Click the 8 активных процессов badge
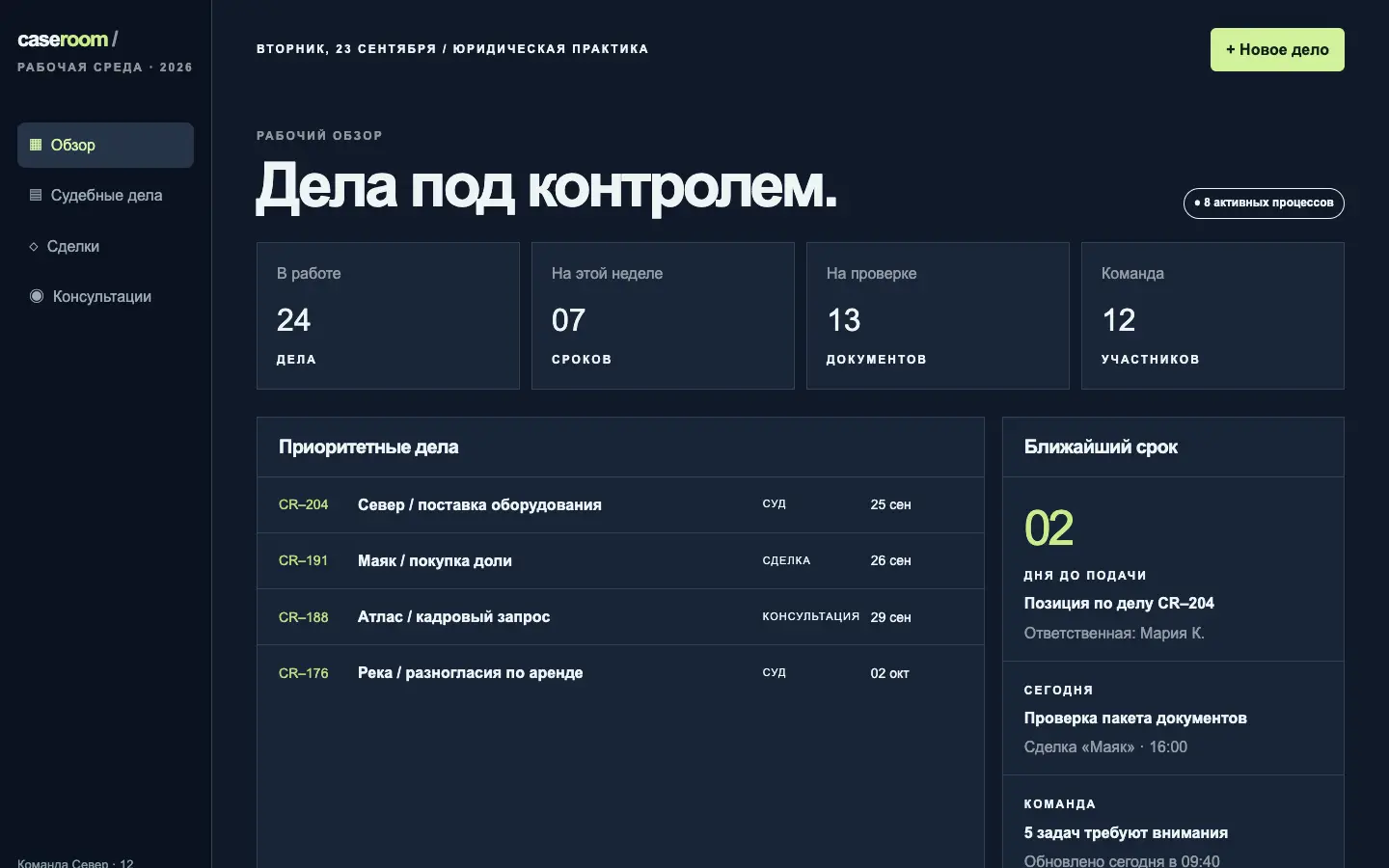This screenshot has width=1389, height=868. (x=1264, y=203)
